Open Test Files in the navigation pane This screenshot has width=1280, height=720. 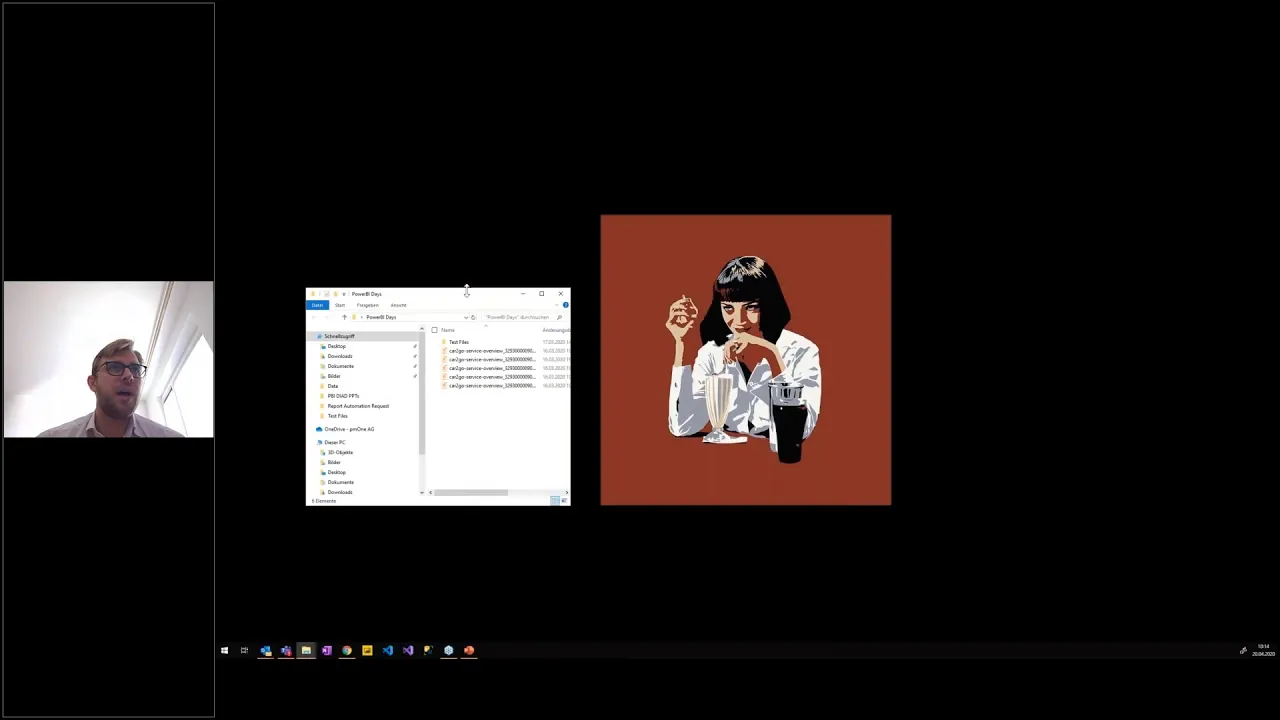tap(338, 416)
